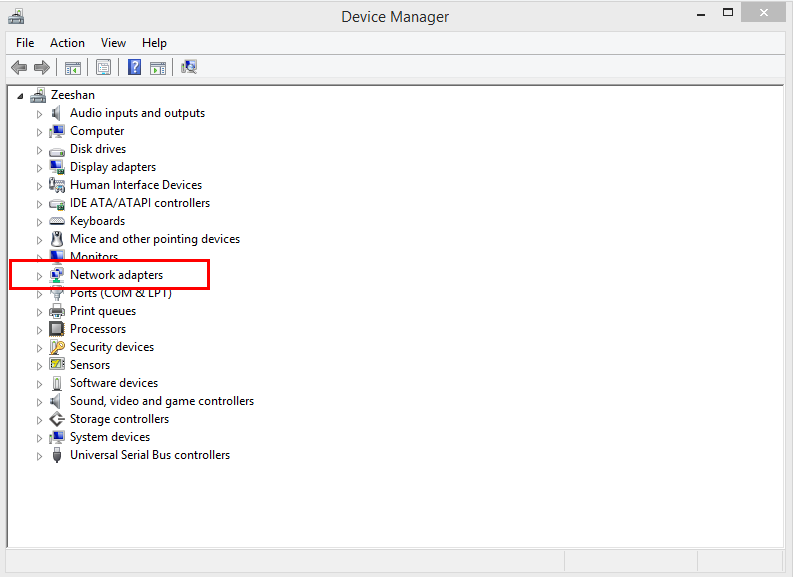The image size is (793, 577).
Task: Select the Processors category
Action: tap(97, 329)
